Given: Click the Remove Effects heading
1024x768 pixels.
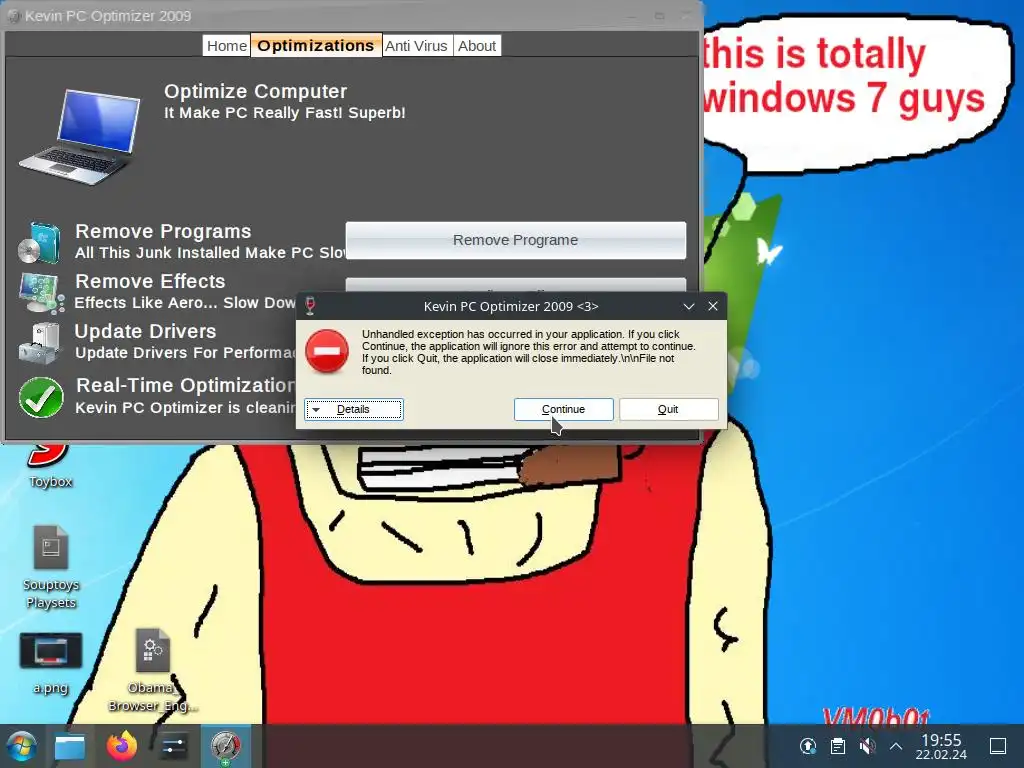Looking at the screenshot, I should (x=150, y=281).
